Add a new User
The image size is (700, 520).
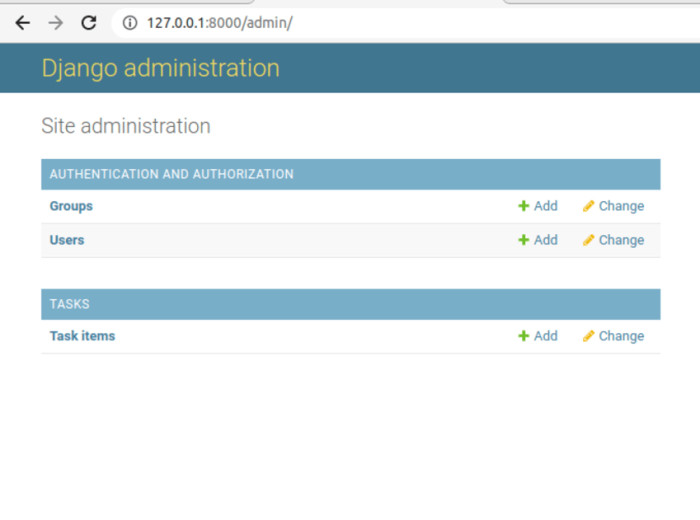[538, 240]
